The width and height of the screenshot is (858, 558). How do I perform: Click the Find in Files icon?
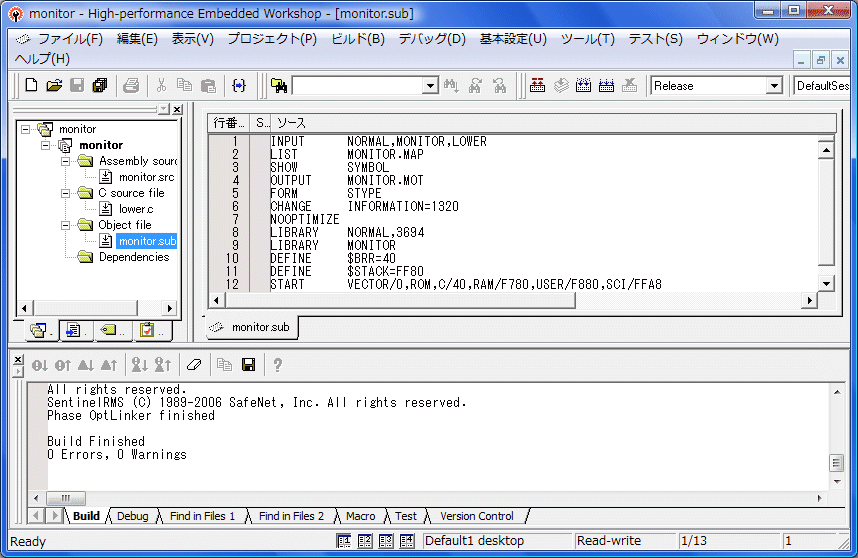pyautogui.click(x=279, y=85)
